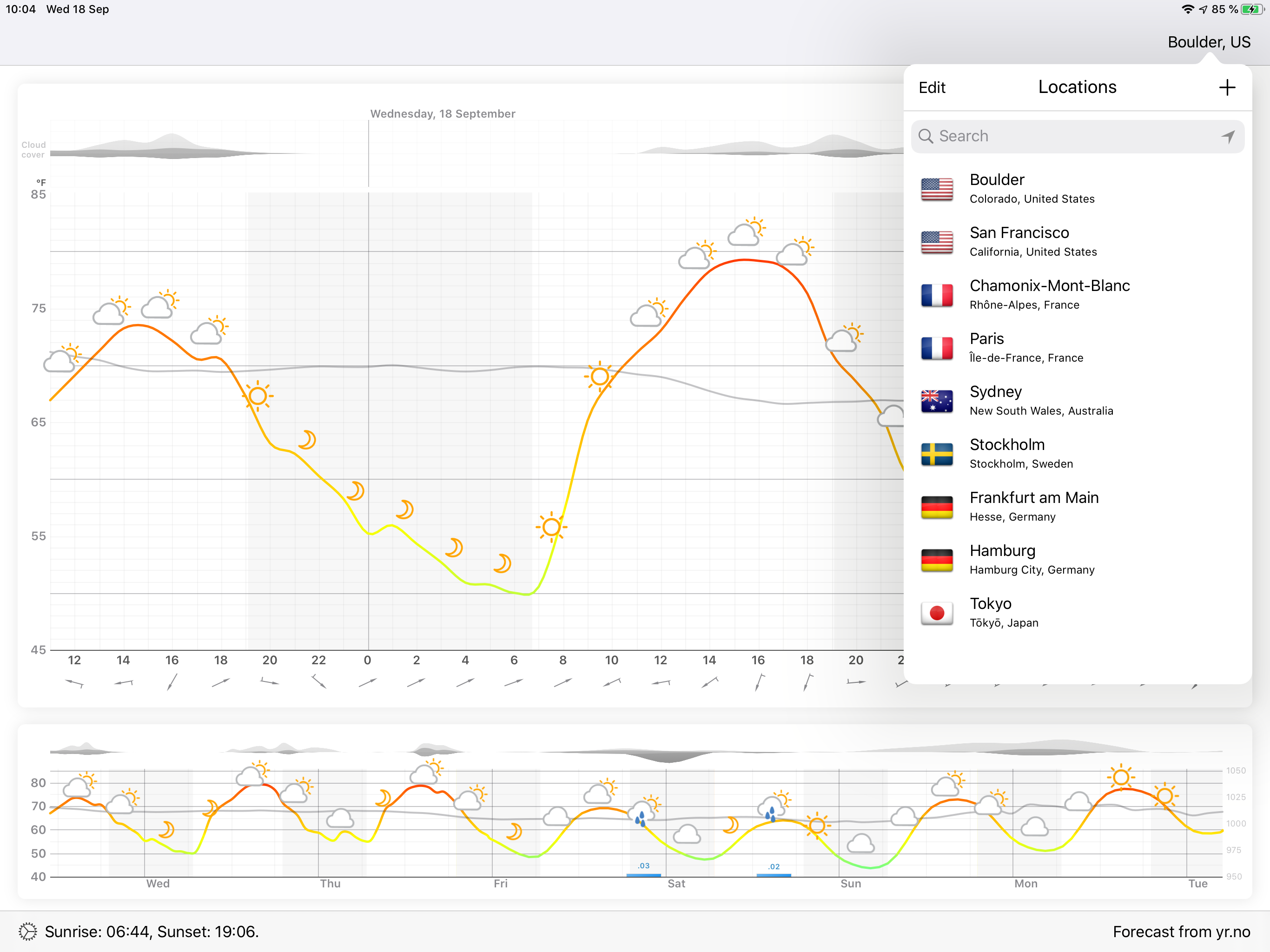Tap the United States flag icon next to Boulder
1270x952 pixels.
[936, 189]
